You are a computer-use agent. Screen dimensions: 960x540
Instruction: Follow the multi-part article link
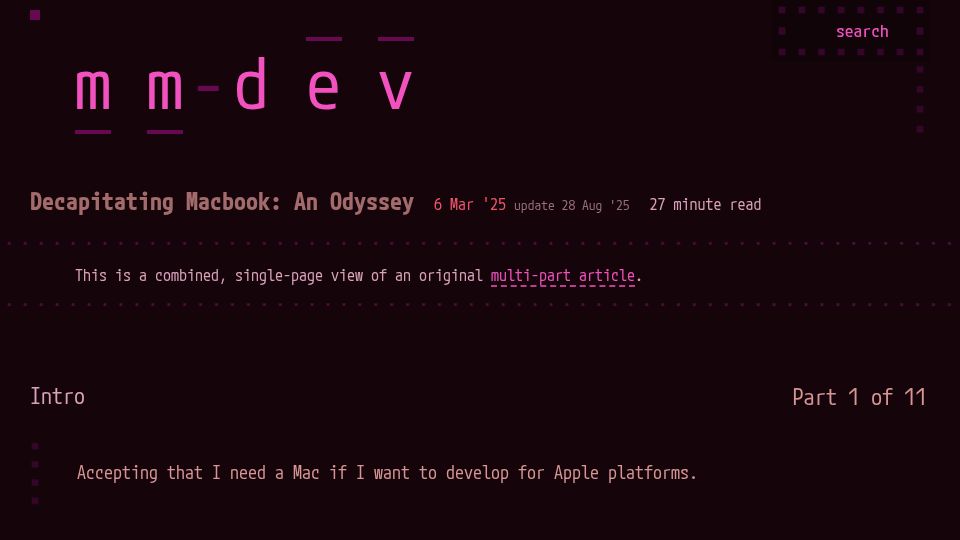point(563,276)
